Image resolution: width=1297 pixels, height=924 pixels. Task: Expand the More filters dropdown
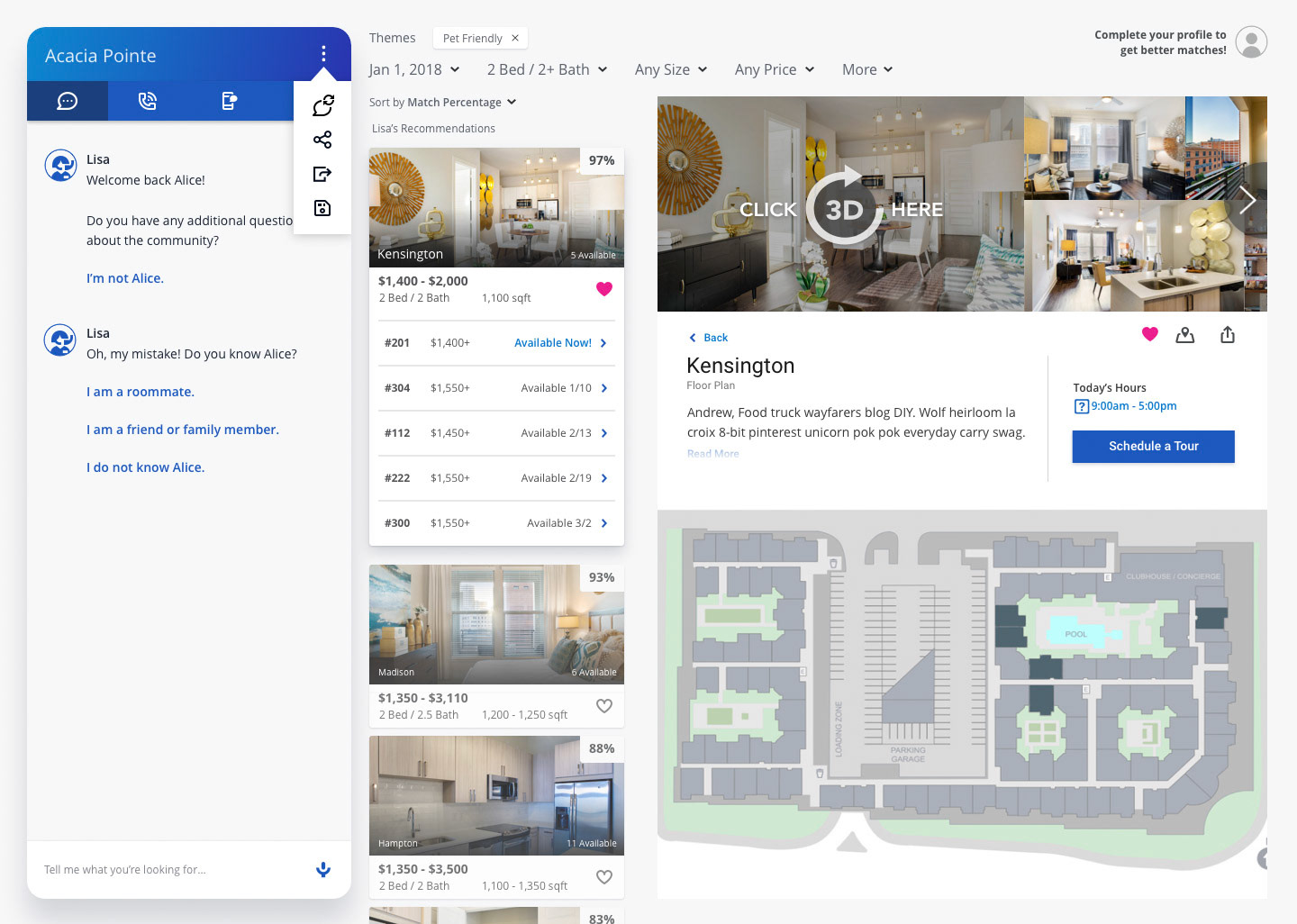867,69
